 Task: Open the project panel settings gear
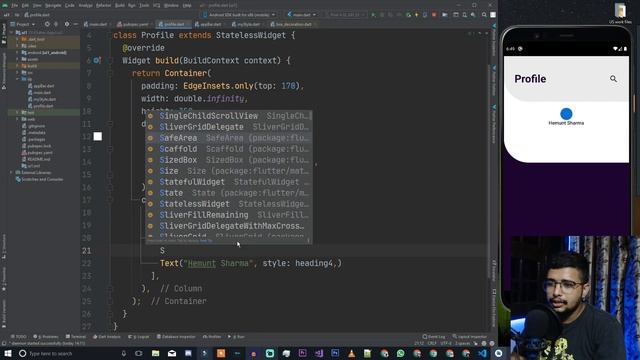67,24
